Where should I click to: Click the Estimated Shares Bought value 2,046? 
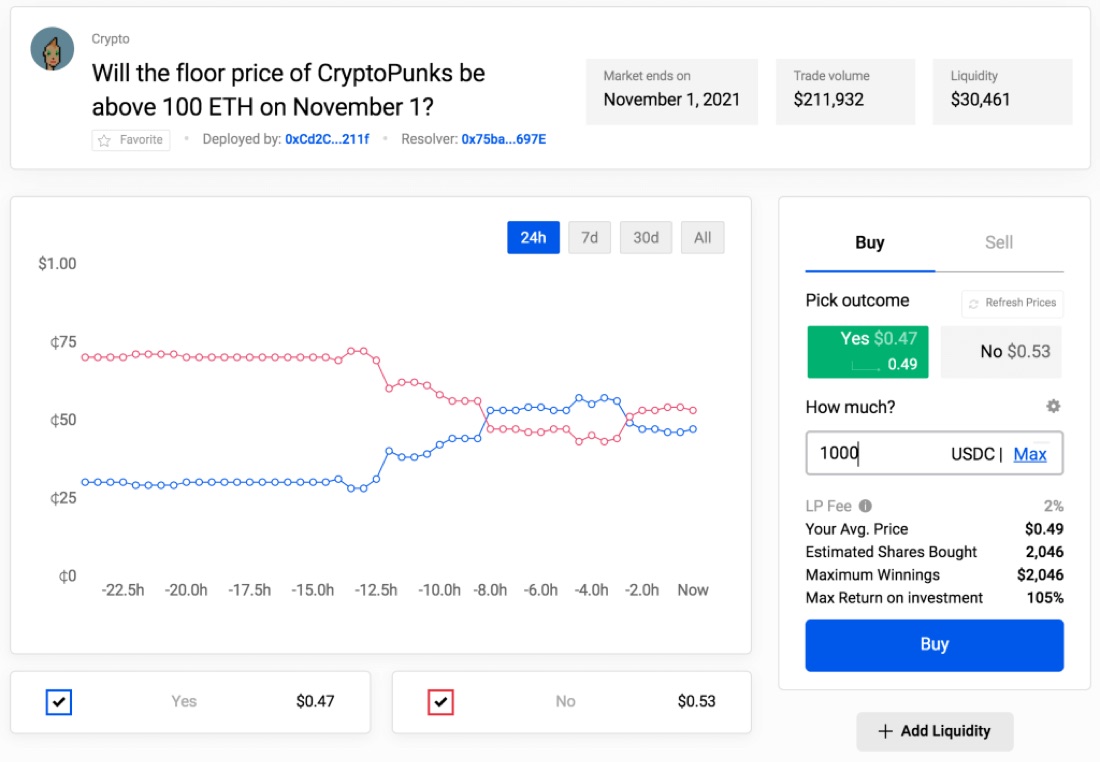click(1044, 552)
